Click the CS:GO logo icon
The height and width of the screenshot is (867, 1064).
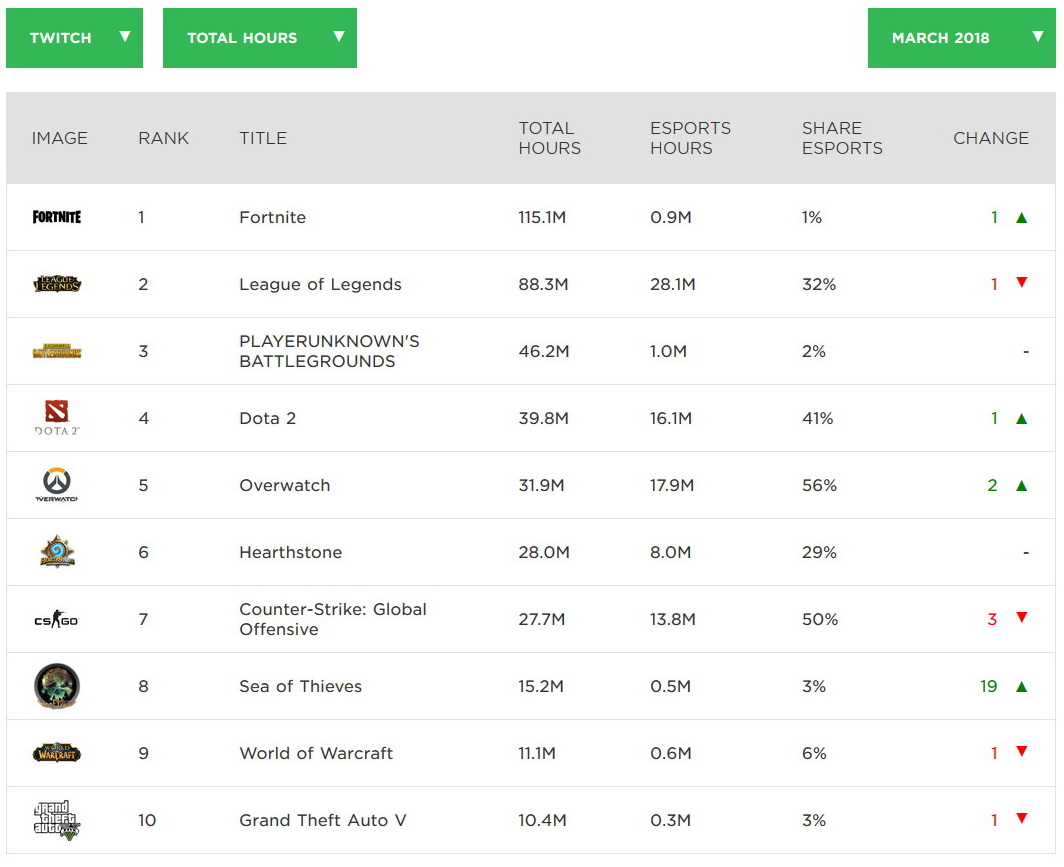[56, 620]
